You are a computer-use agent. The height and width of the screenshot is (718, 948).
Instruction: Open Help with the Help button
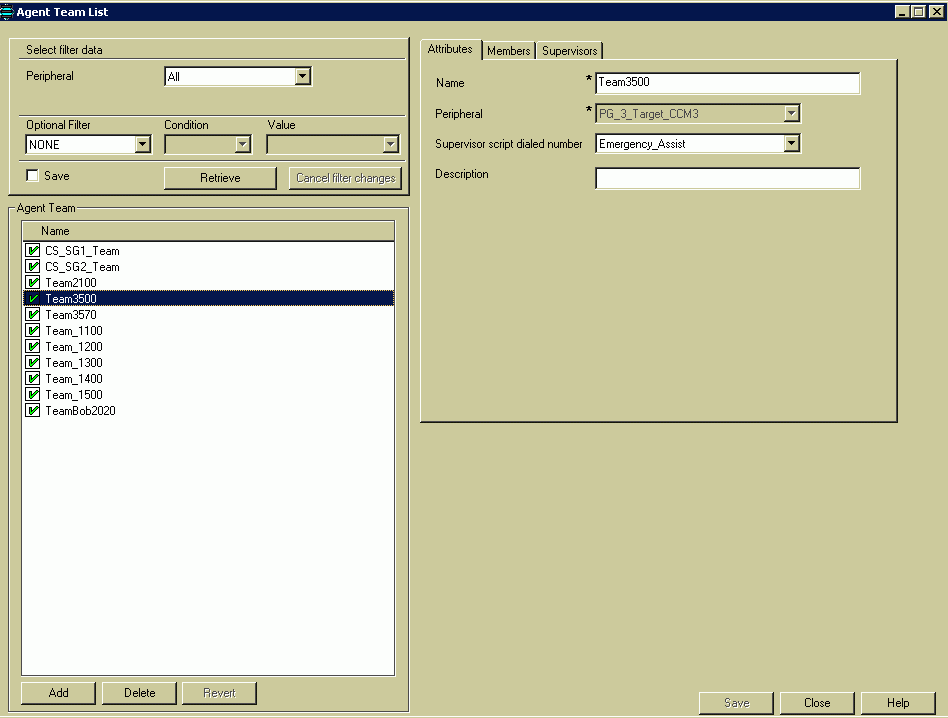click(898, 703)
